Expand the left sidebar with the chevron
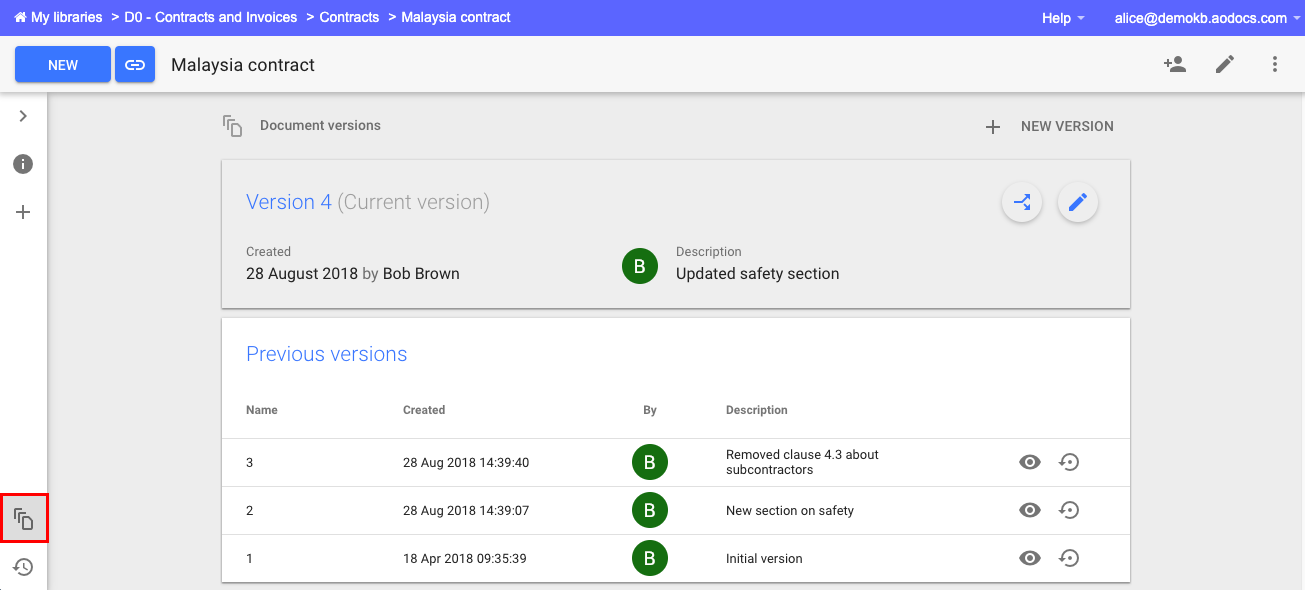The image size is (1305, 590). pyautogui.click(x=23, y=116)
